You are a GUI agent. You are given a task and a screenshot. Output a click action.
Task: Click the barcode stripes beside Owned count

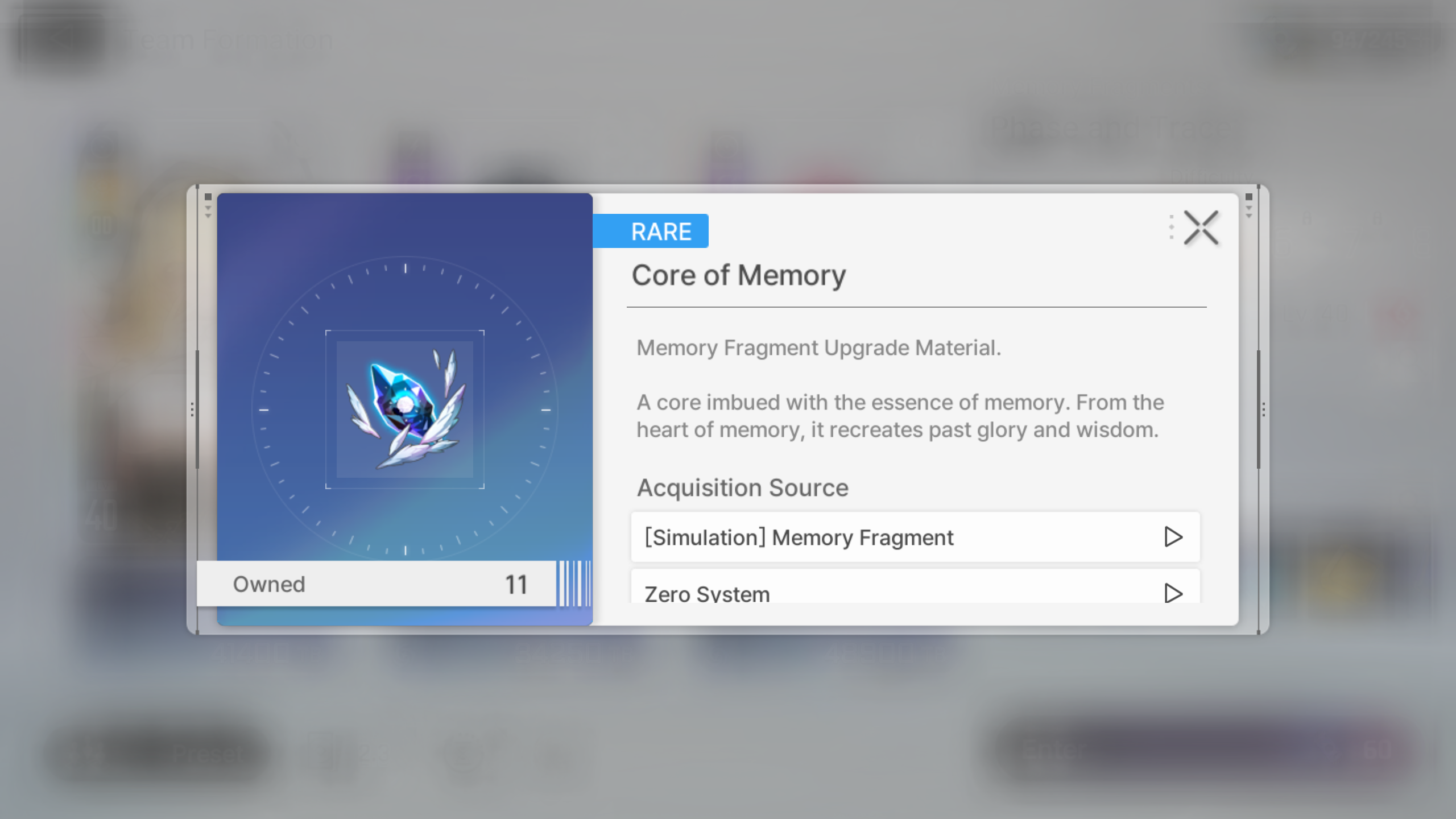[x=575, y=584]
